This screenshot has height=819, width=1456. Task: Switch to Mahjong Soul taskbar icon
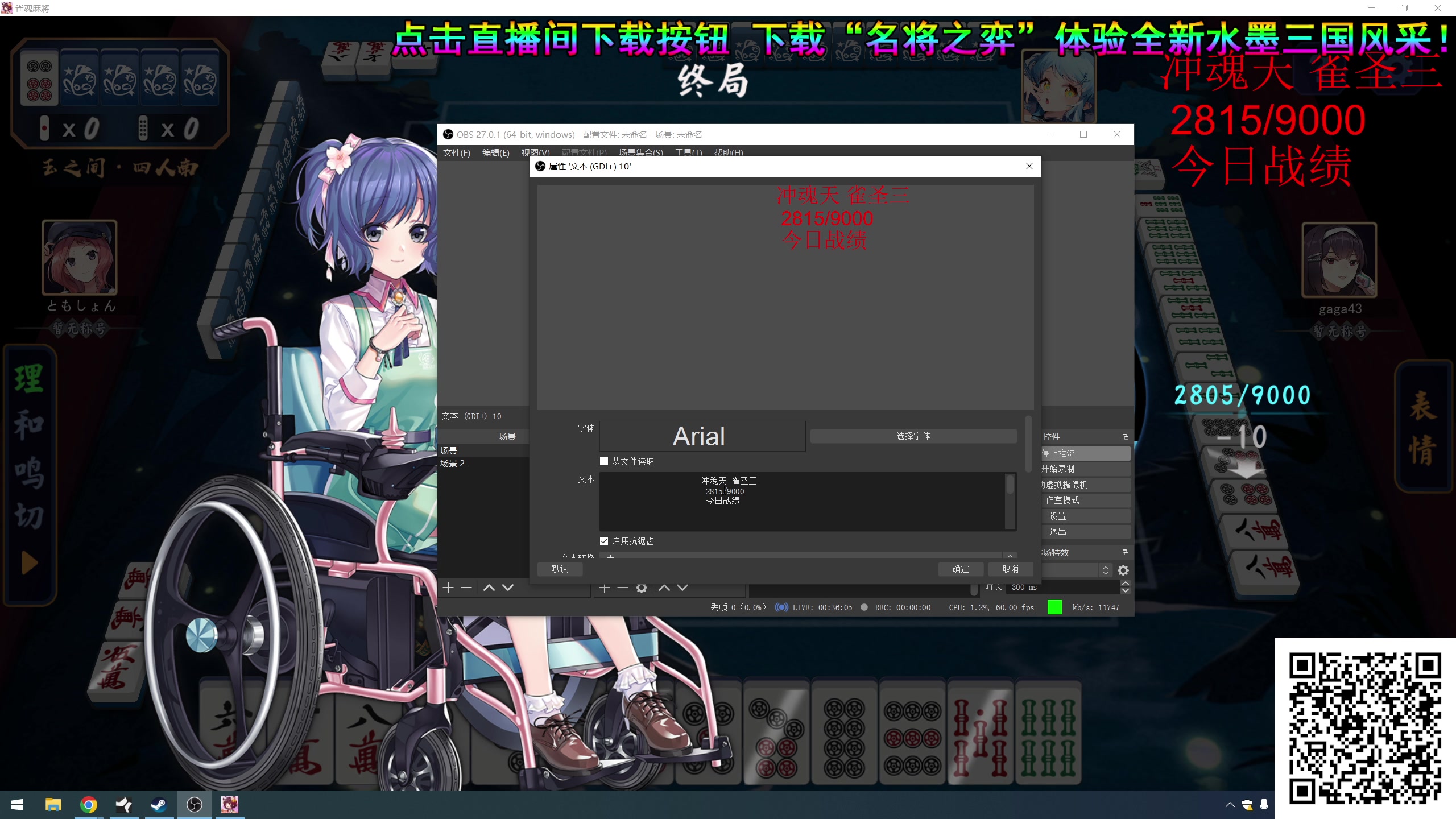pos(229,805)
